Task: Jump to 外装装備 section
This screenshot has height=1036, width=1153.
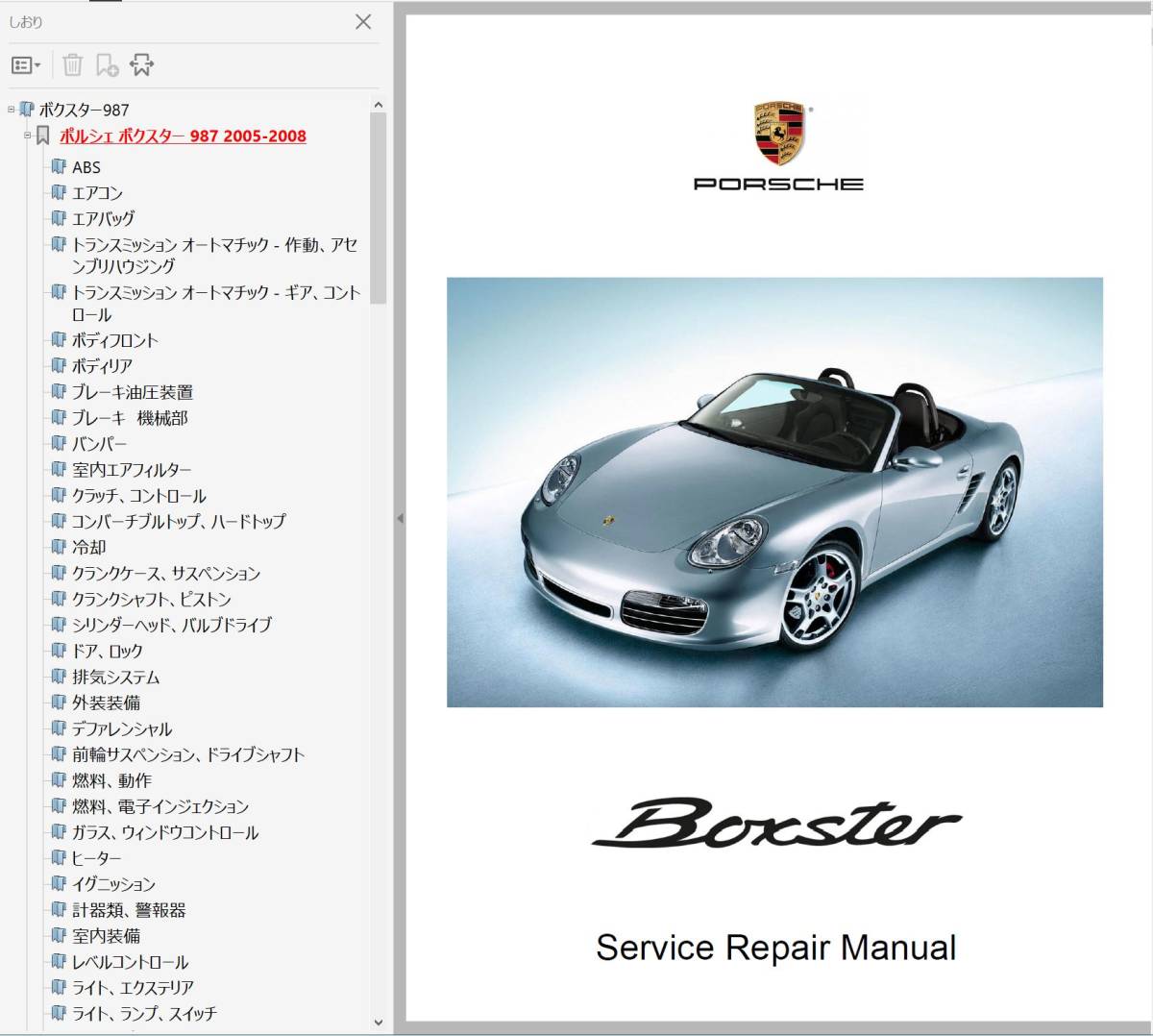Action: [107, 703]
